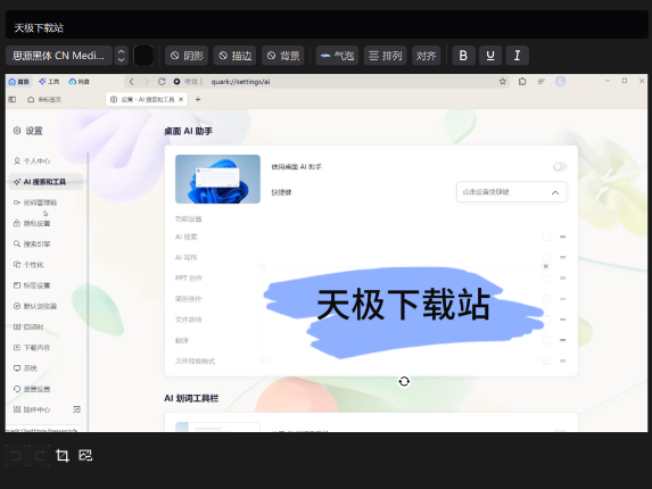Open the 工具 tools tab in Quark
Image resolution: width=652 pixels, height=489 pixels.
[x=49, y=82]
